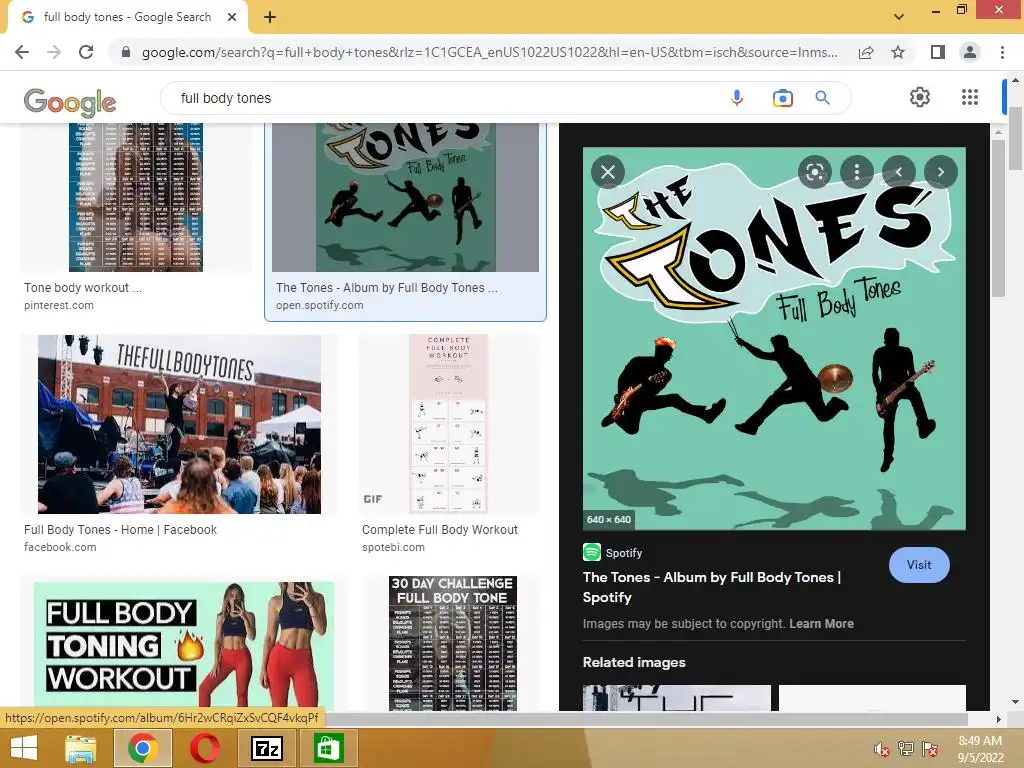The image size is (1024, 768).
Task: Select the Tone body workout pinterest thumbnail
Action: click(136, 197)
